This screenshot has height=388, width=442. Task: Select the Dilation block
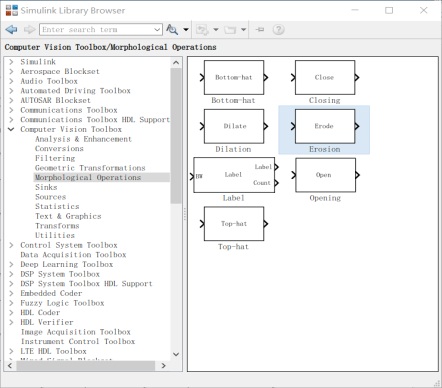234,126
